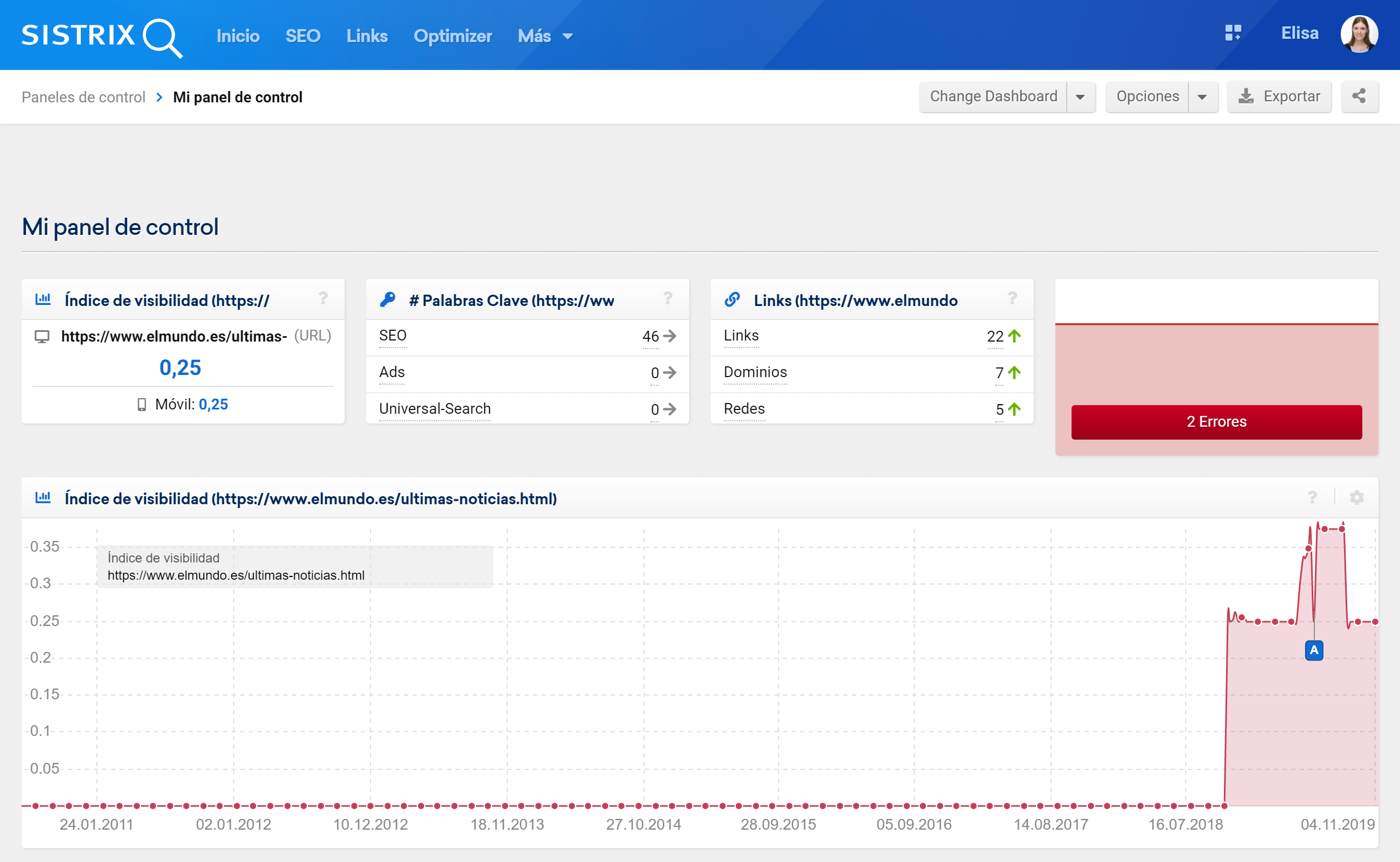Click the chain link icon in Links widget
The height and width of the screenshot is (862, 1400).
[x=732, y=300]
